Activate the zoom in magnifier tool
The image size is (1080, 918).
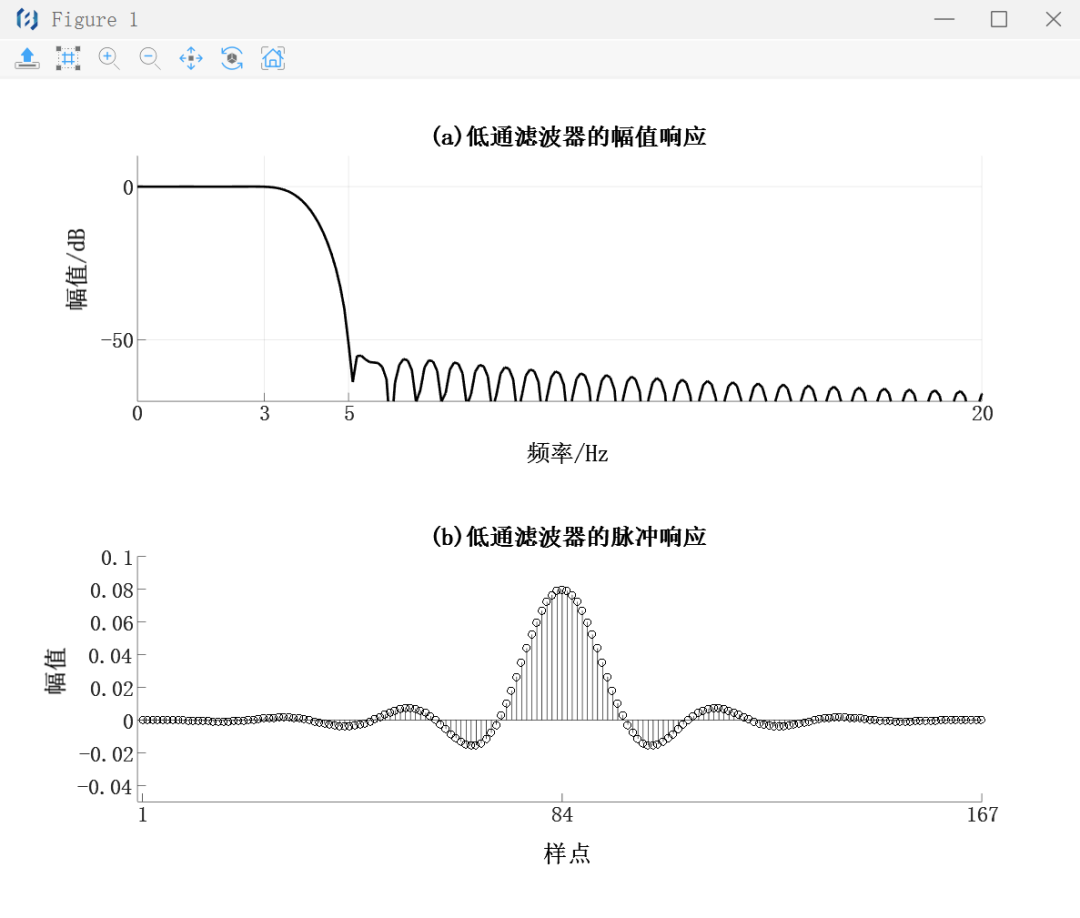[x=109, y=58]
